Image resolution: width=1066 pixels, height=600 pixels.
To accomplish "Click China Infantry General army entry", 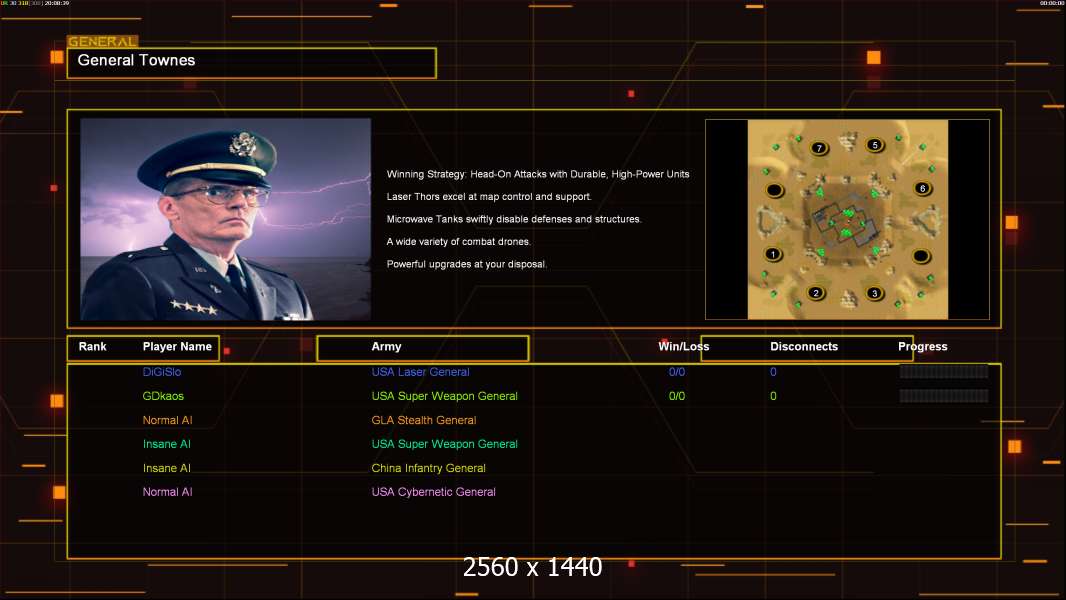I will pos(428,468).
